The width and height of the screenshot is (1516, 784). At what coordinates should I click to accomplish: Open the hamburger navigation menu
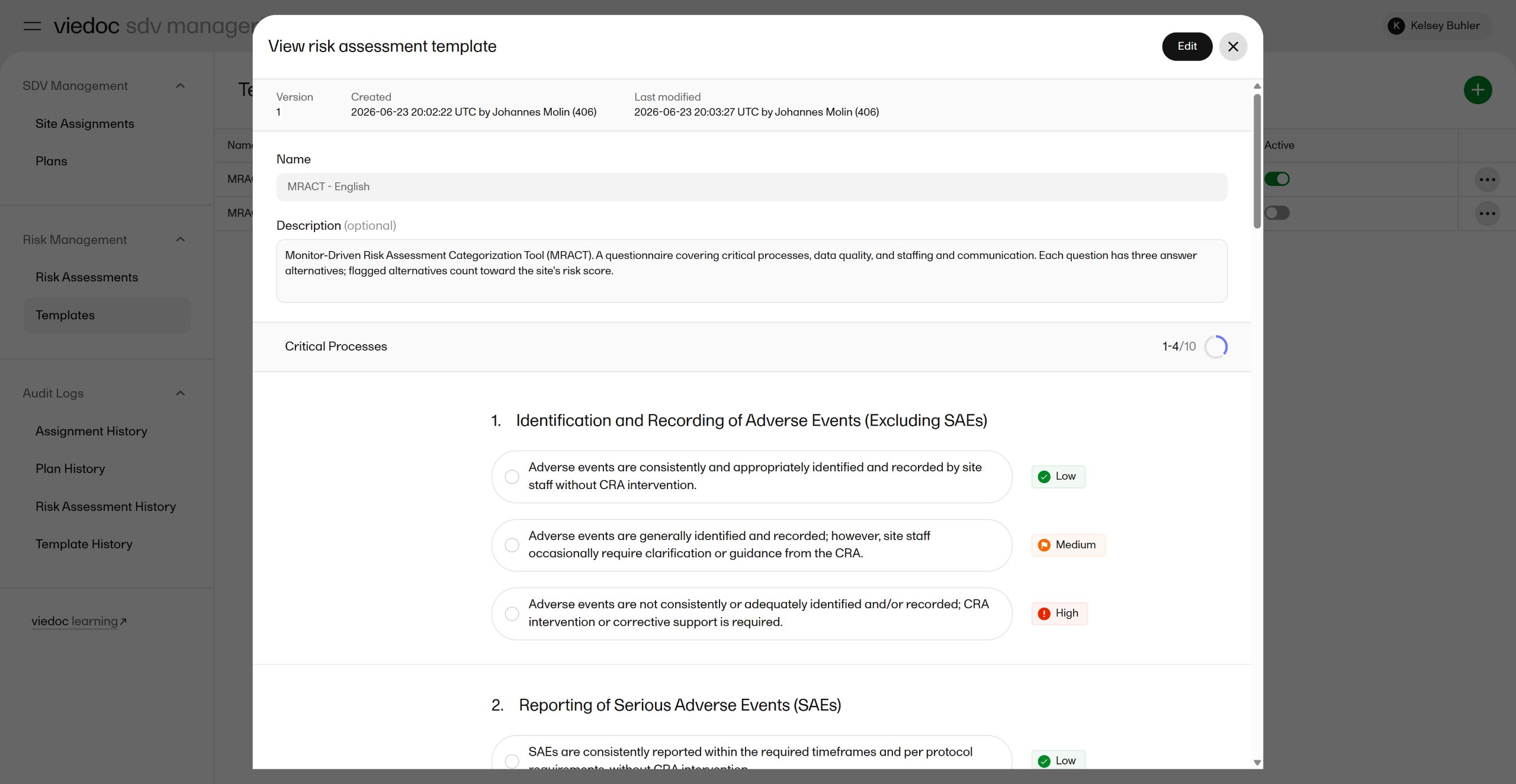tap(32, 26)
